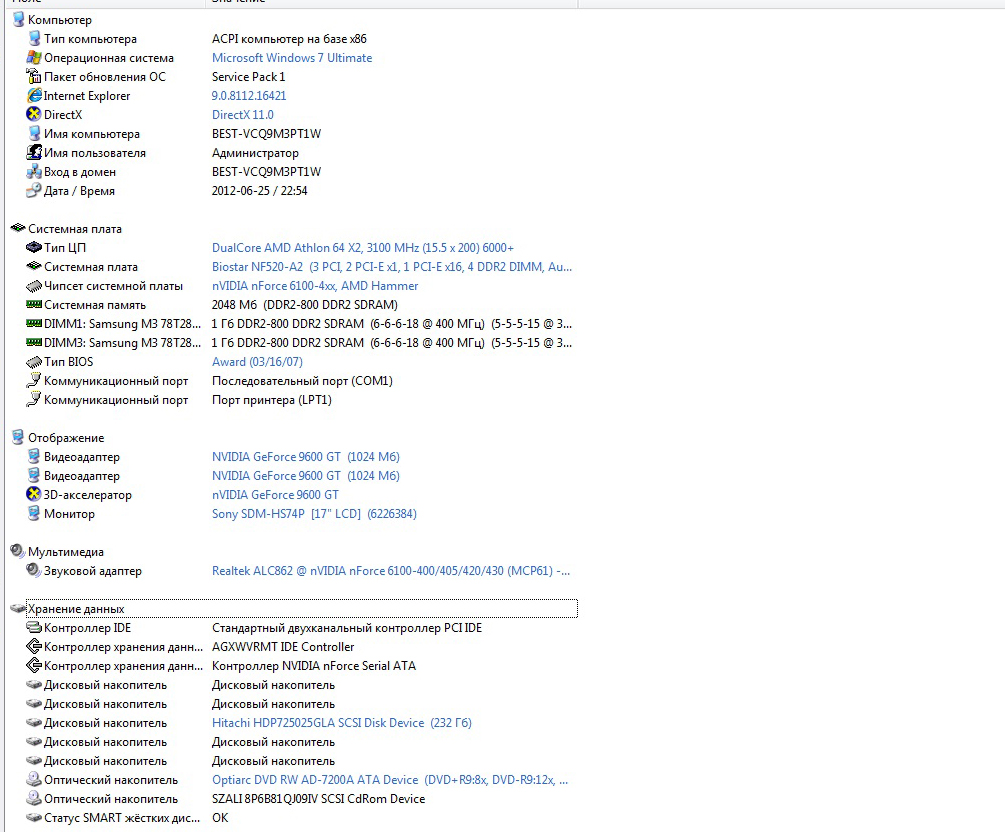Screen dimensions: 1005x832
Task: Follow the nVIDIA GeForce 9600 GT 3D-акселератор link
Action: (275, 494)
